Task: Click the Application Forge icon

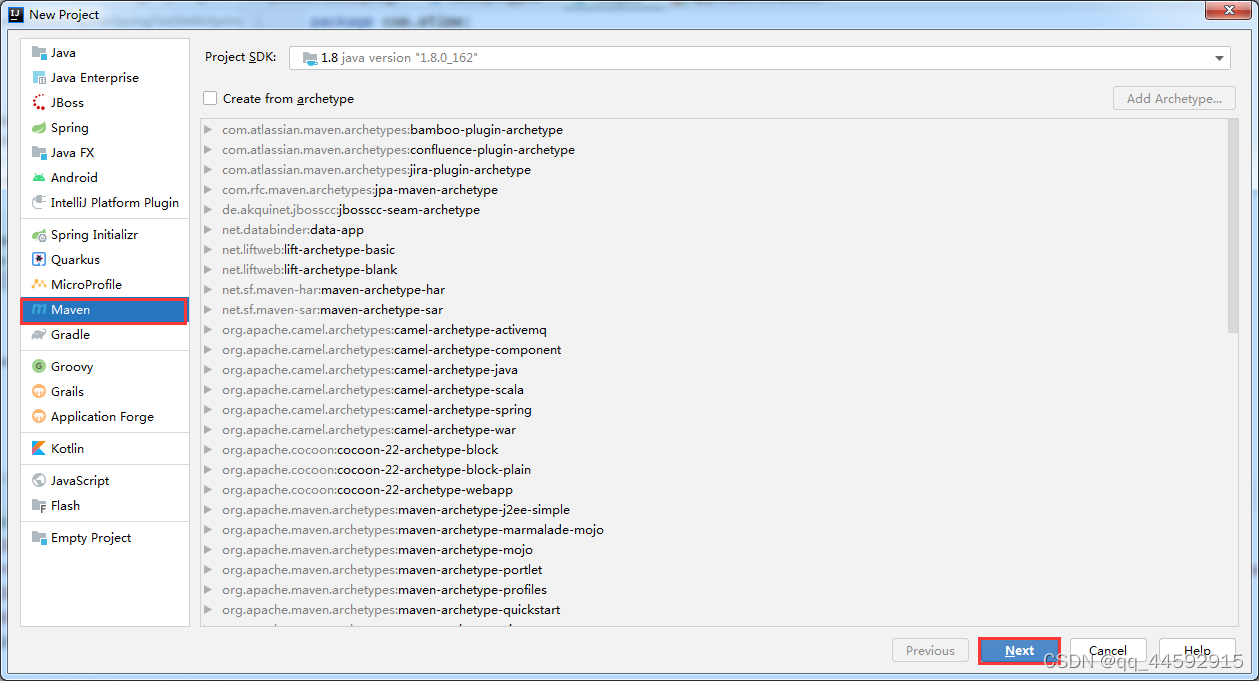Action: click(39, 417)
